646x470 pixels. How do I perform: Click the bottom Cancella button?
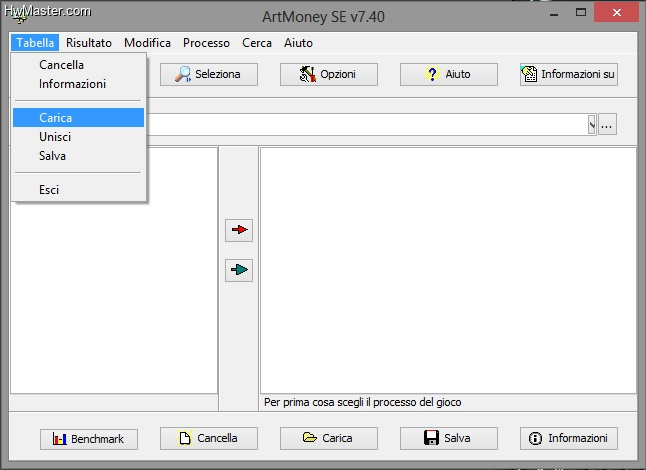(209, 438)
